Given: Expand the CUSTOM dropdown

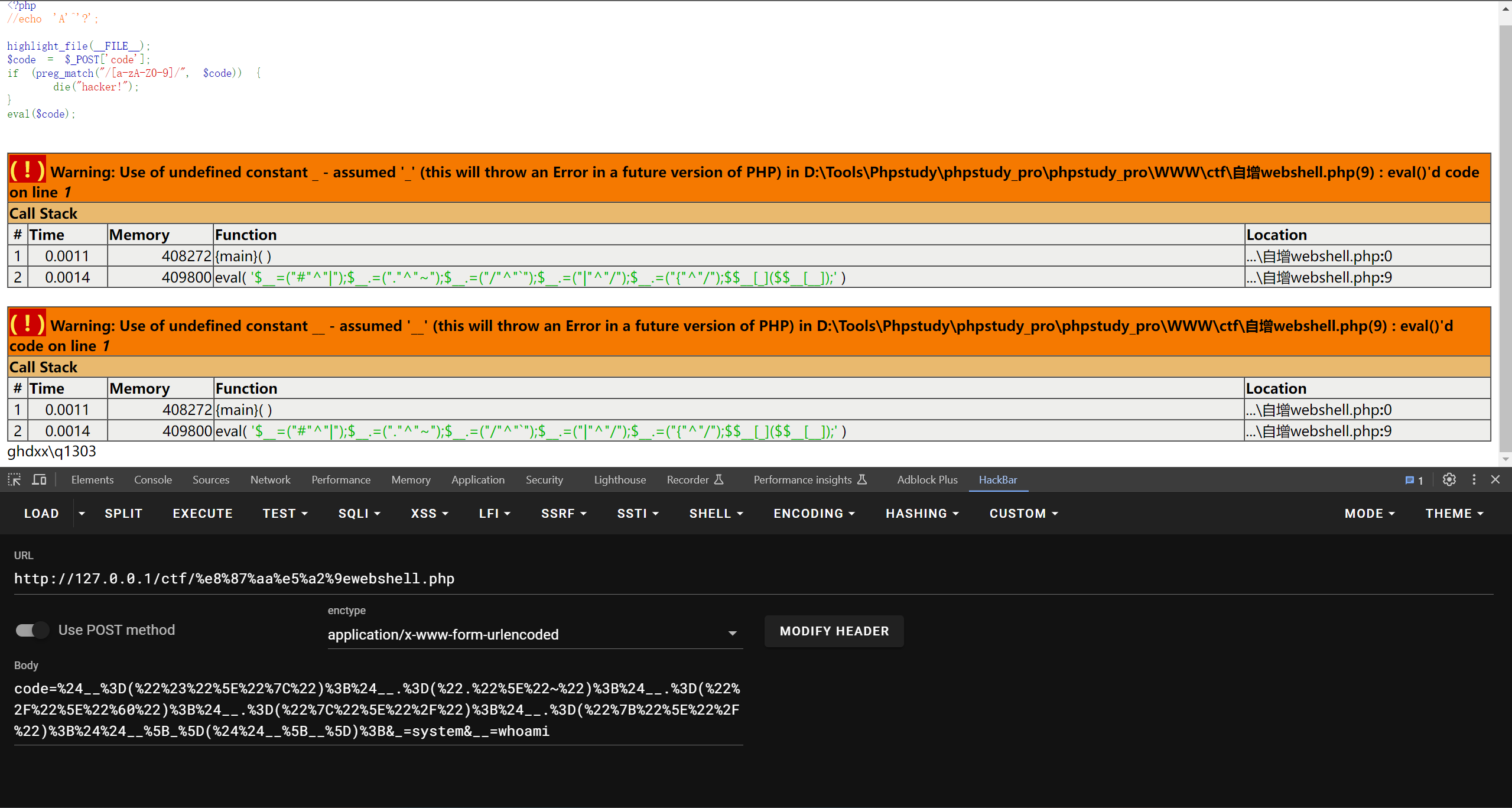Looking at the screenshot, I should click(x=1023, y=513).
